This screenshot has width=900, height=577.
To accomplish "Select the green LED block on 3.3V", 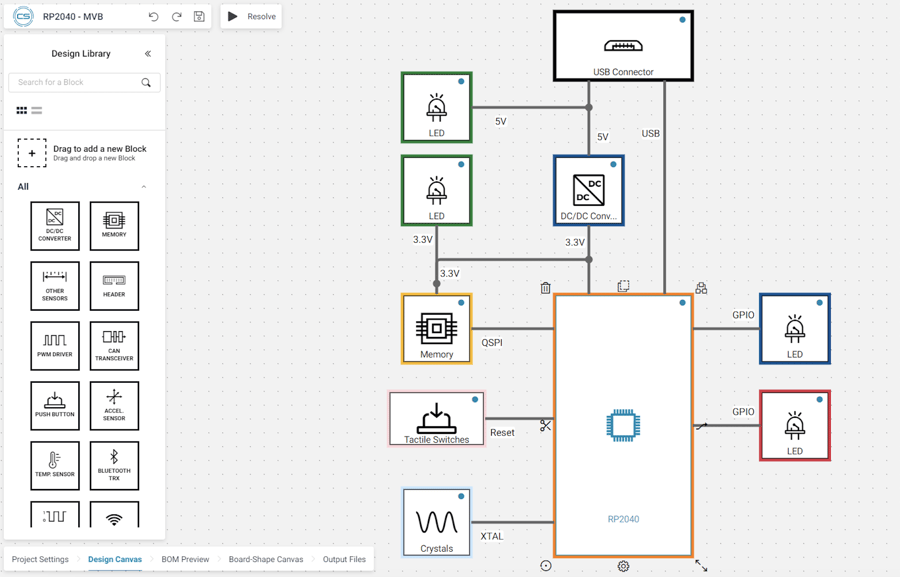I will (x=437, y=191).
